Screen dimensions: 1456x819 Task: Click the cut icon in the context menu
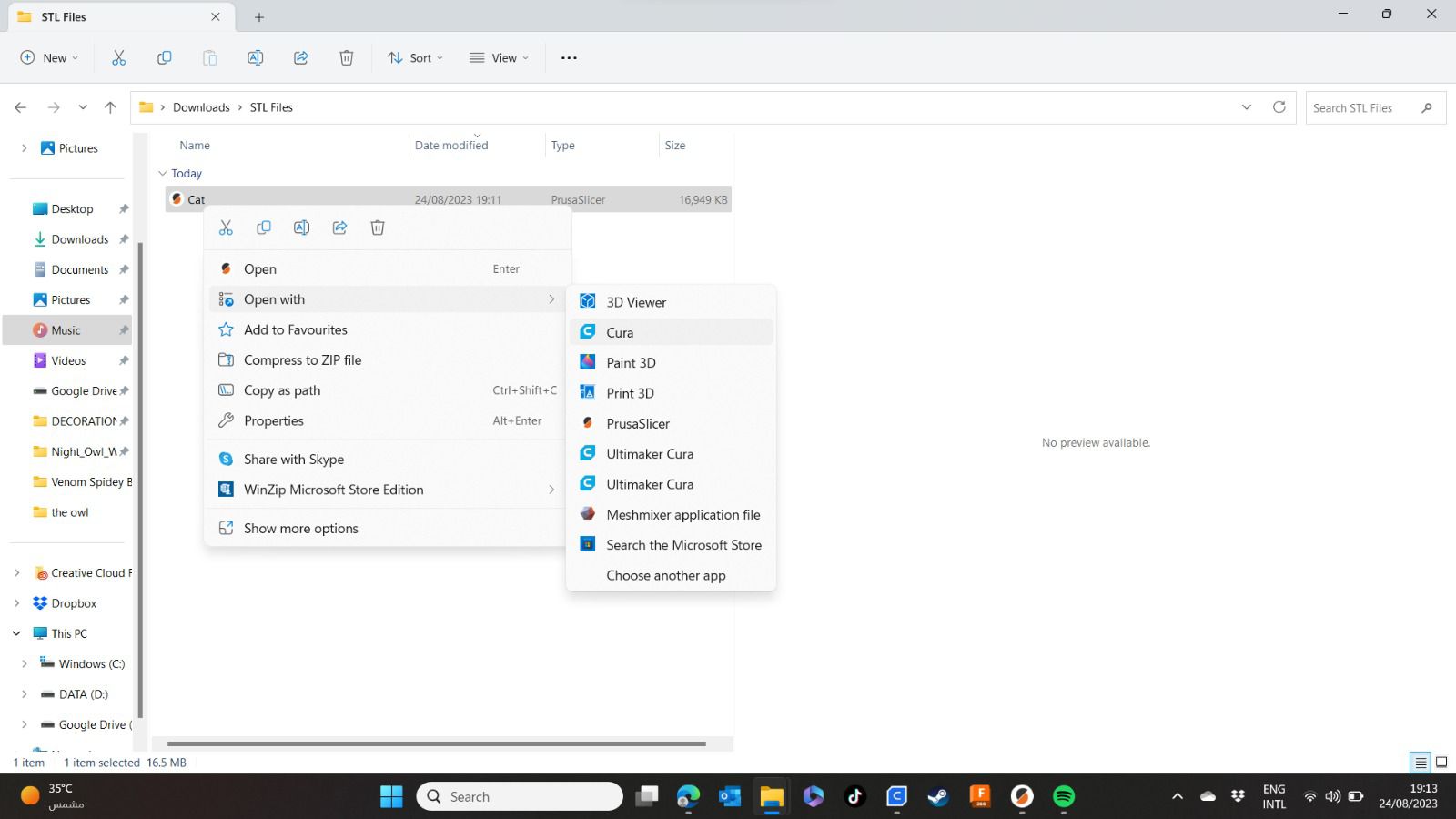[x=226, y=227]
